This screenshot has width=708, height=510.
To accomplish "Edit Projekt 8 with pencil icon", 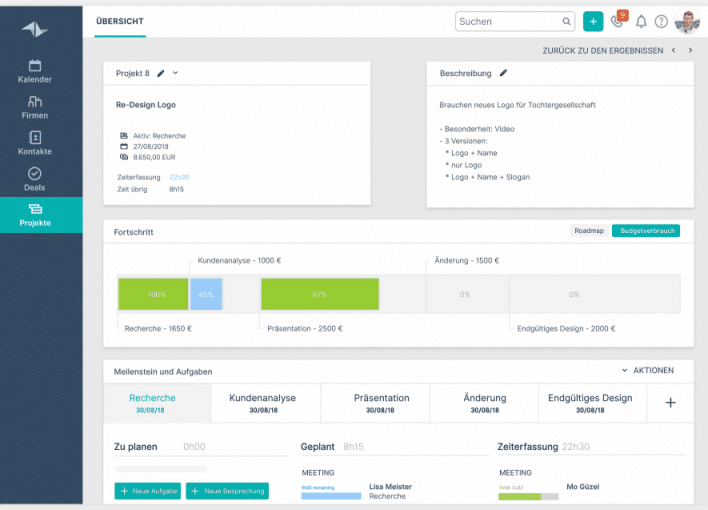I will [x=161, y=73].
